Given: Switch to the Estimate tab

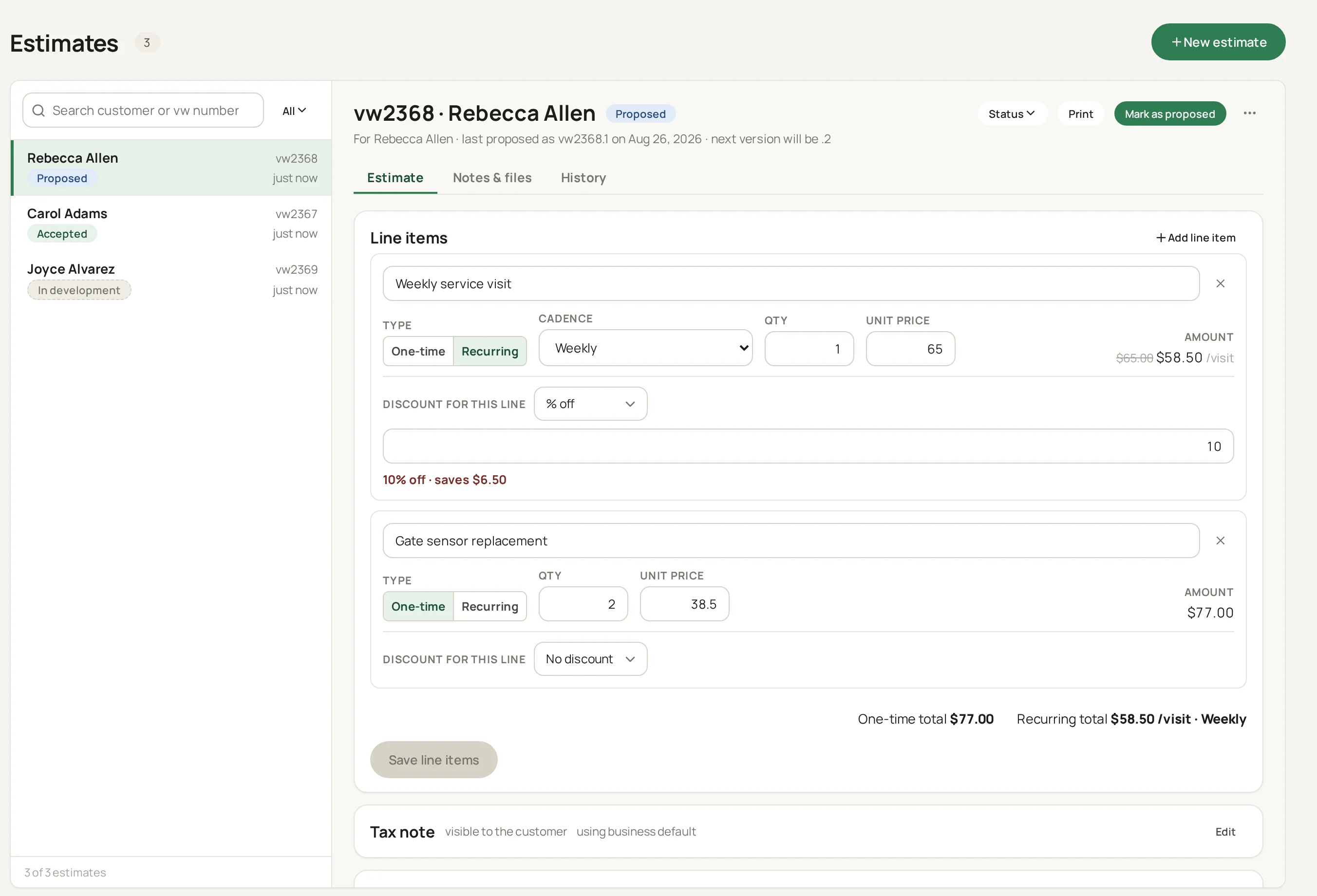Looking at the screenshot, I should [x=395, y=178].
